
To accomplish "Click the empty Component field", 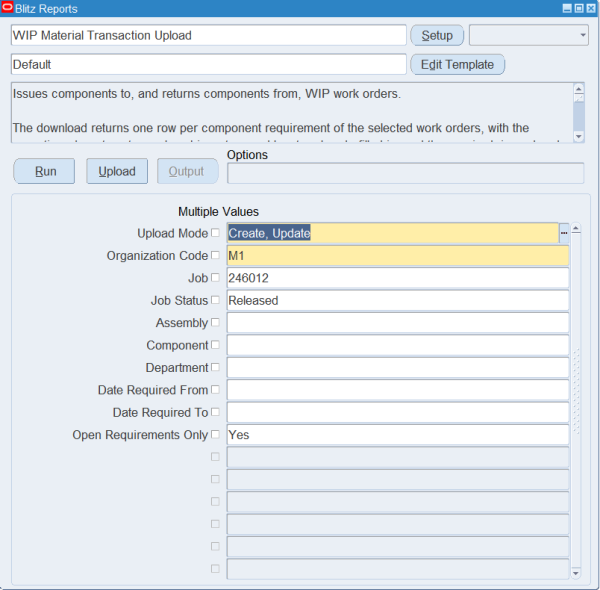I will 398,345.
